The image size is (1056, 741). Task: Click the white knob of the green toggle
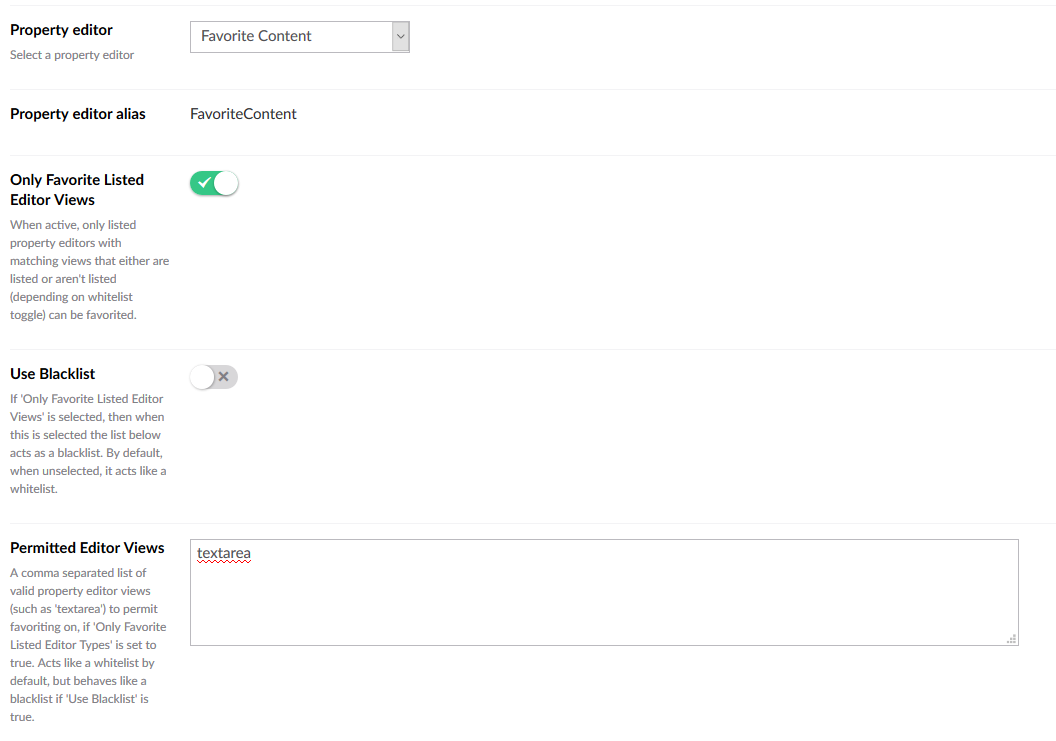tap(226, 183)
